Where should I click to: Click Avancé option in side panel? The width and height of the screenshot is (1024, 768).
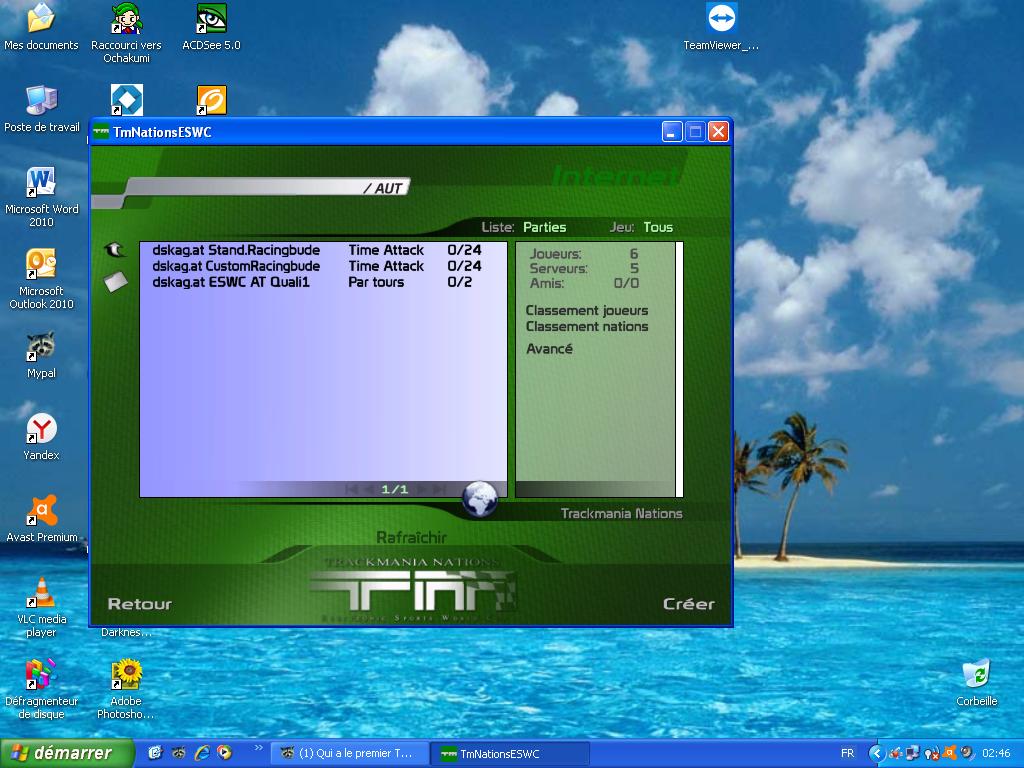[549, 349]
